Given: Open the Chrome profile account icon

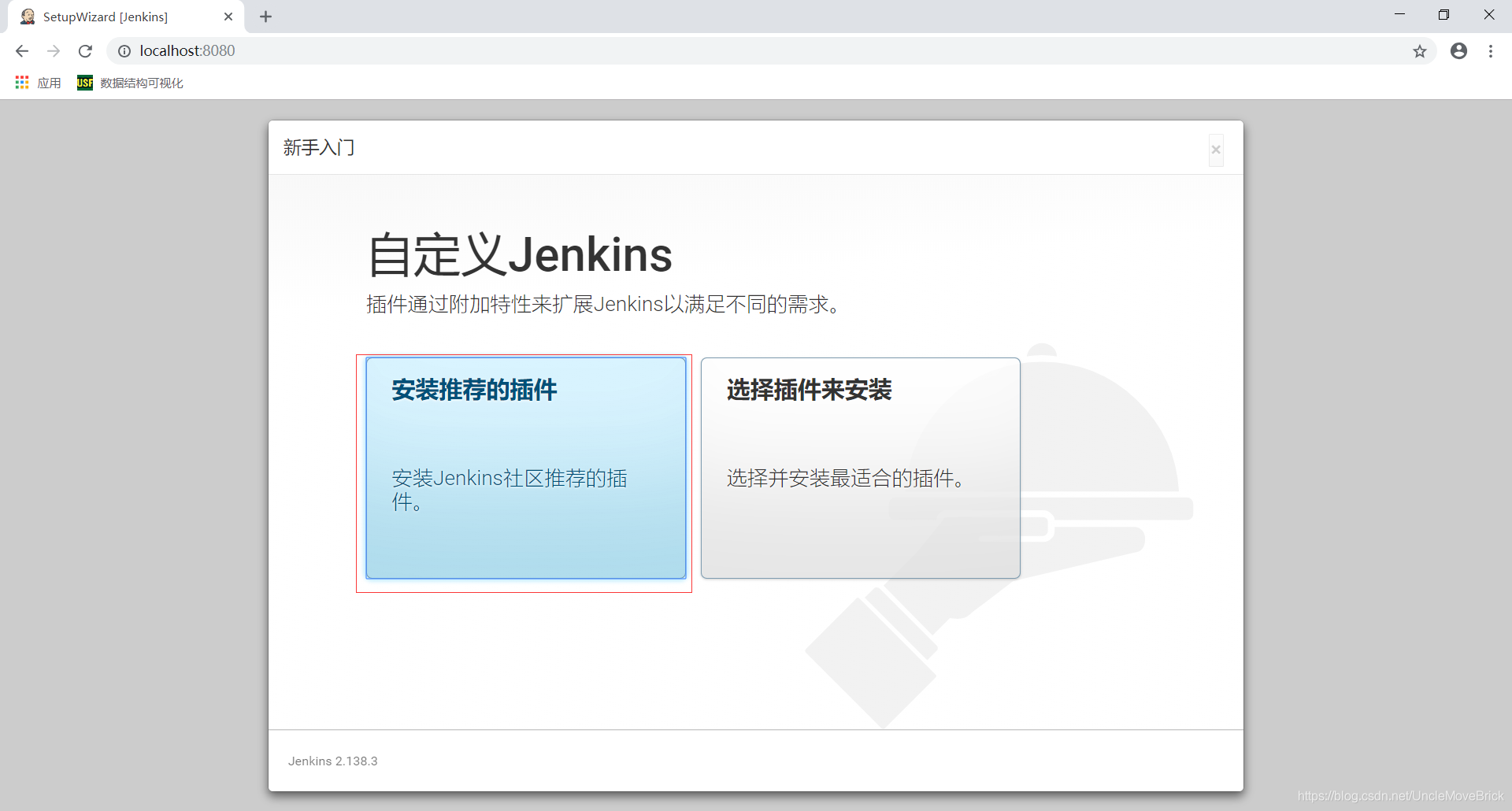Looking at the screenshot, I should pyautogui.click(x=1458, y=51).
